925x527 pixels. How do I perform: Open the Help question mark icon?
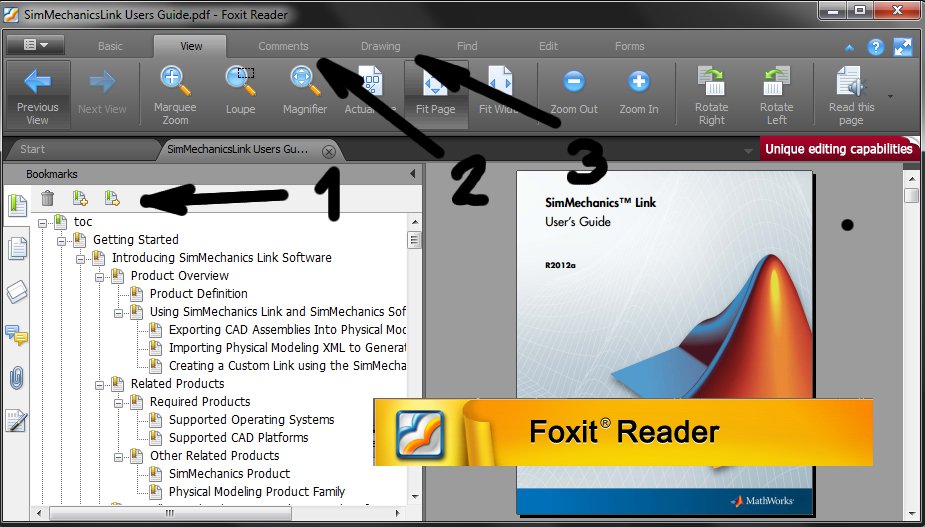pos(876,47)
